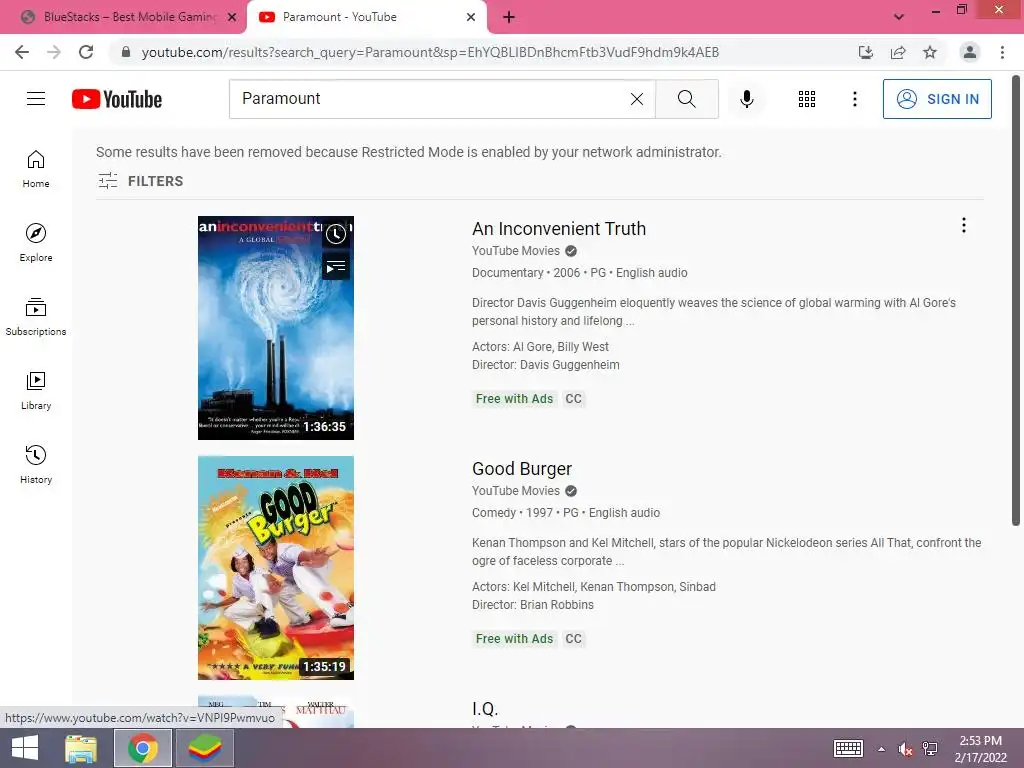Go back in browser history
1024x768 pixels.
tap(22, 52)
